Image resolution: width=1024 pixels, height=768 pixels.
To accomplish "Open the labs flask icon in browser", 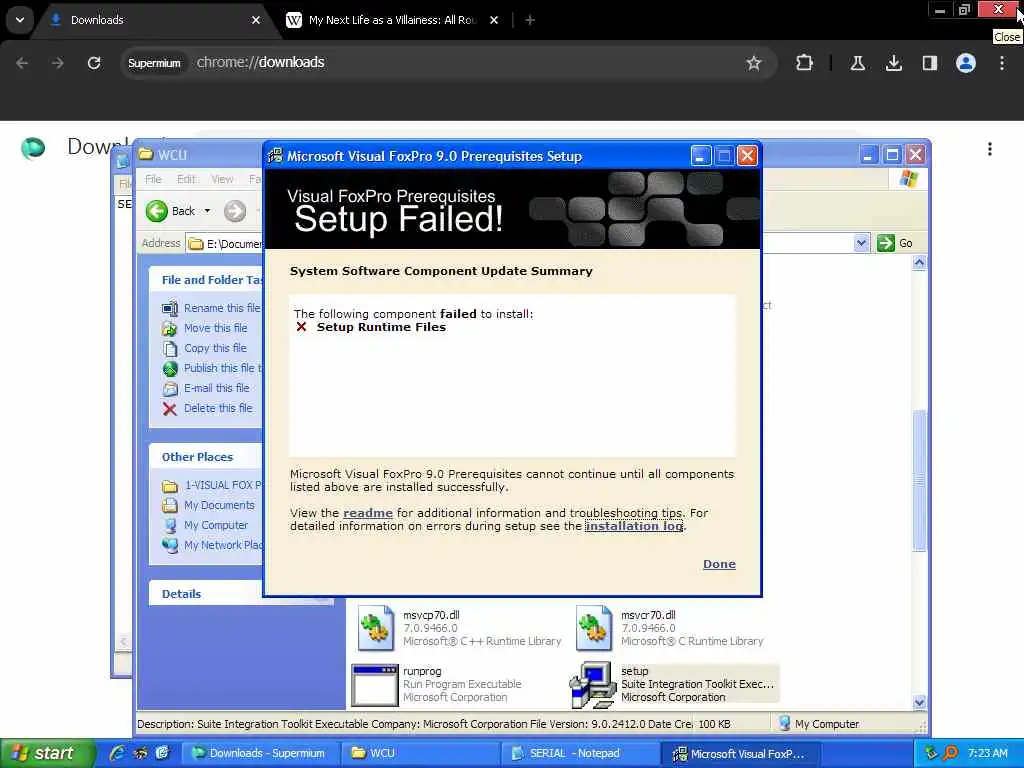I will coord(857,63).
